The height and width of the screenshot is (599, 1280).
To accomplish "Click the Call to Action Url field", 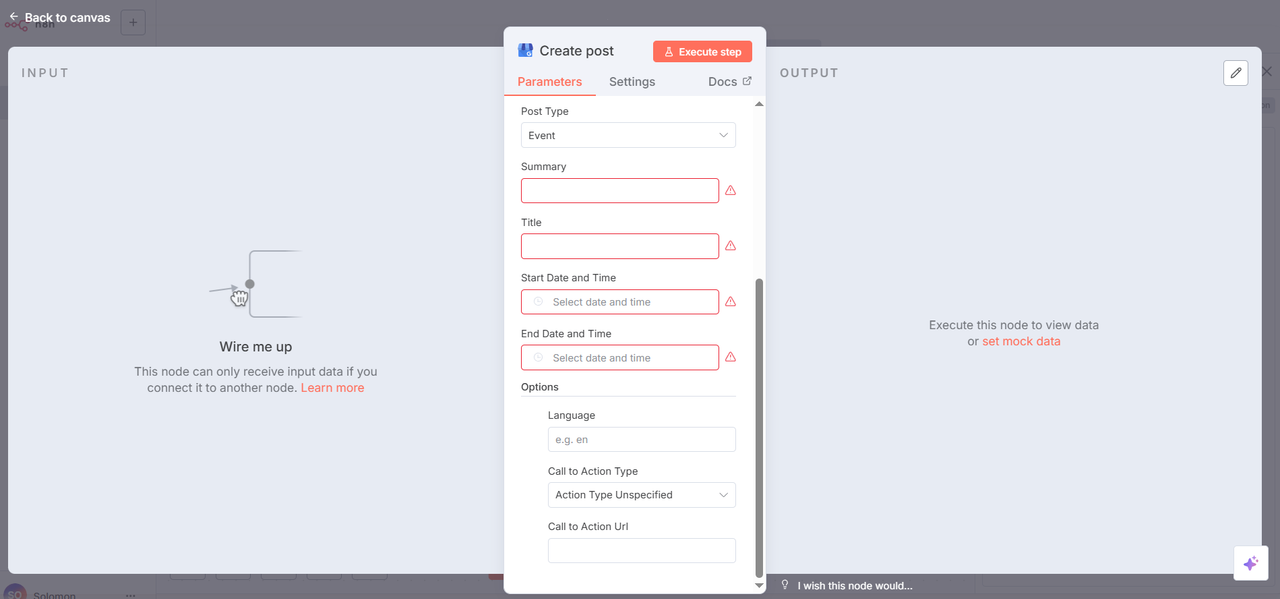I will pos(642,551).
